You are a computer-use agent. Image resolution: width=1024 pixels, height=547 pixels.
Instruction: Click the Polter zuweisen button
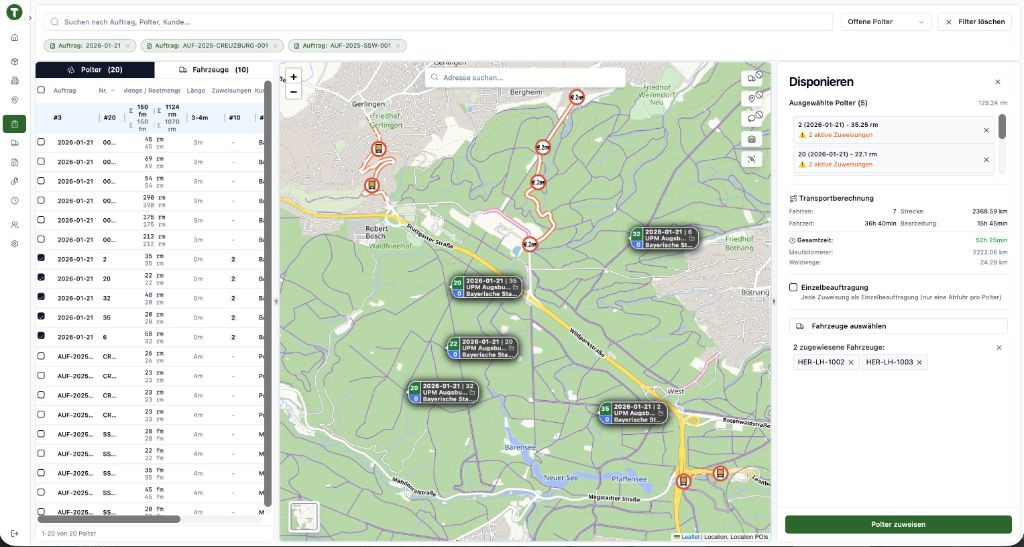pos(897,524)
